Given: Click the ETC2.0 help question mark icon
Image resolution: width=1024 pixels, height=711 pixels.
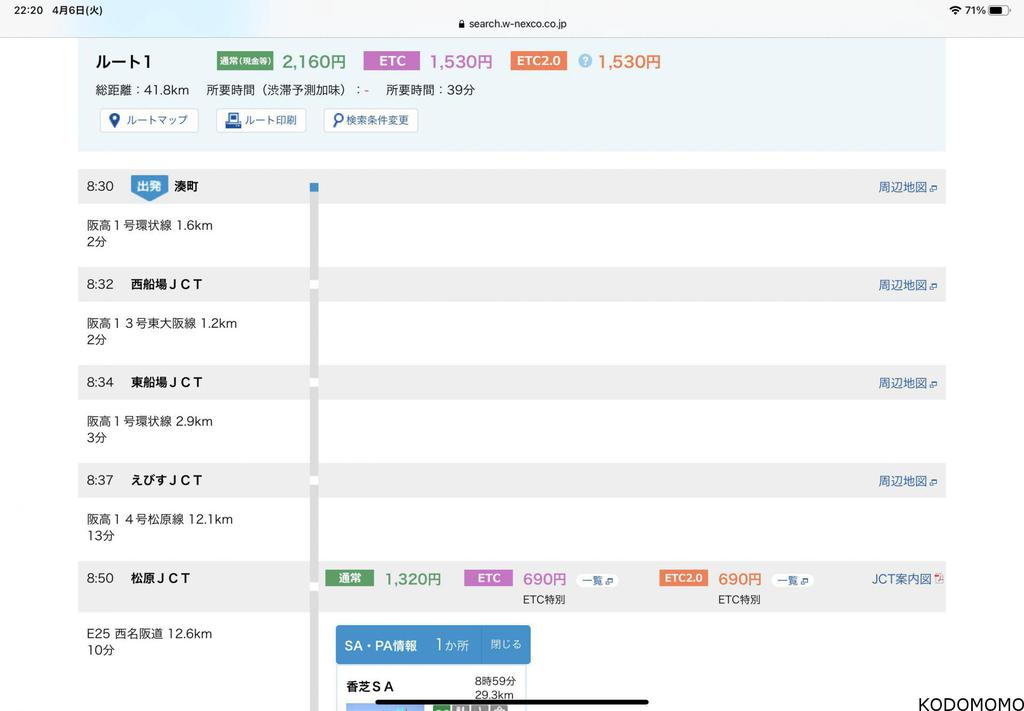Looking at the screenshot, I should [585, 61].
